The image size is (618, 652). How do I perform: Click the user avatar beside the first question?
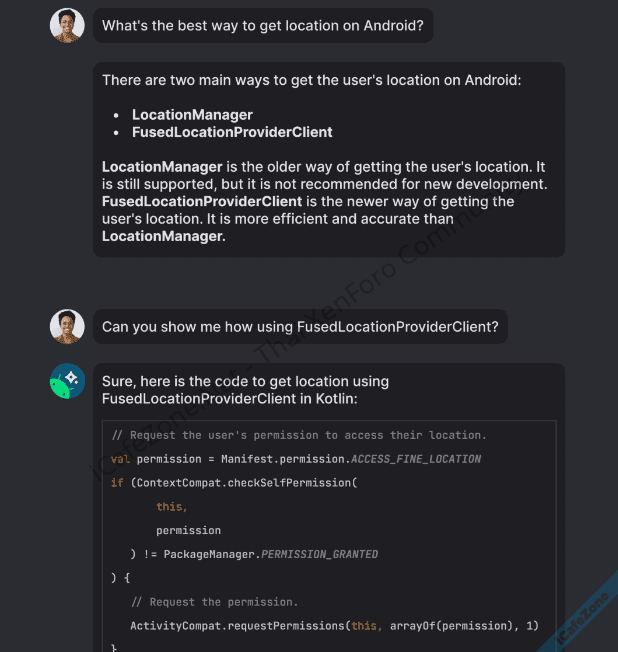tap(67, 25)
